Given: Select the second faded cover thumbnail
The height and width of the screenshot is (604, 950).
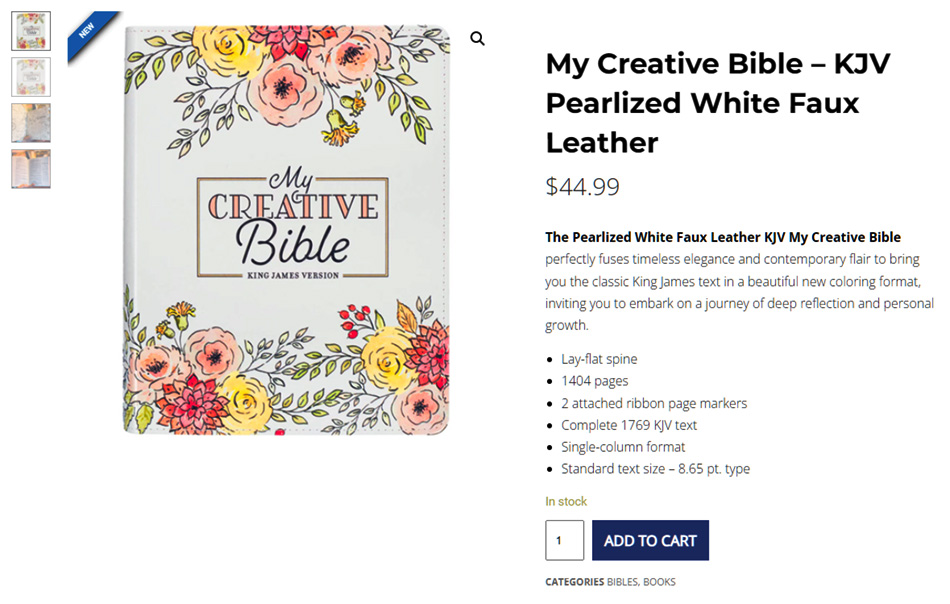Looking at the screenshot, I should pos(31,77).
